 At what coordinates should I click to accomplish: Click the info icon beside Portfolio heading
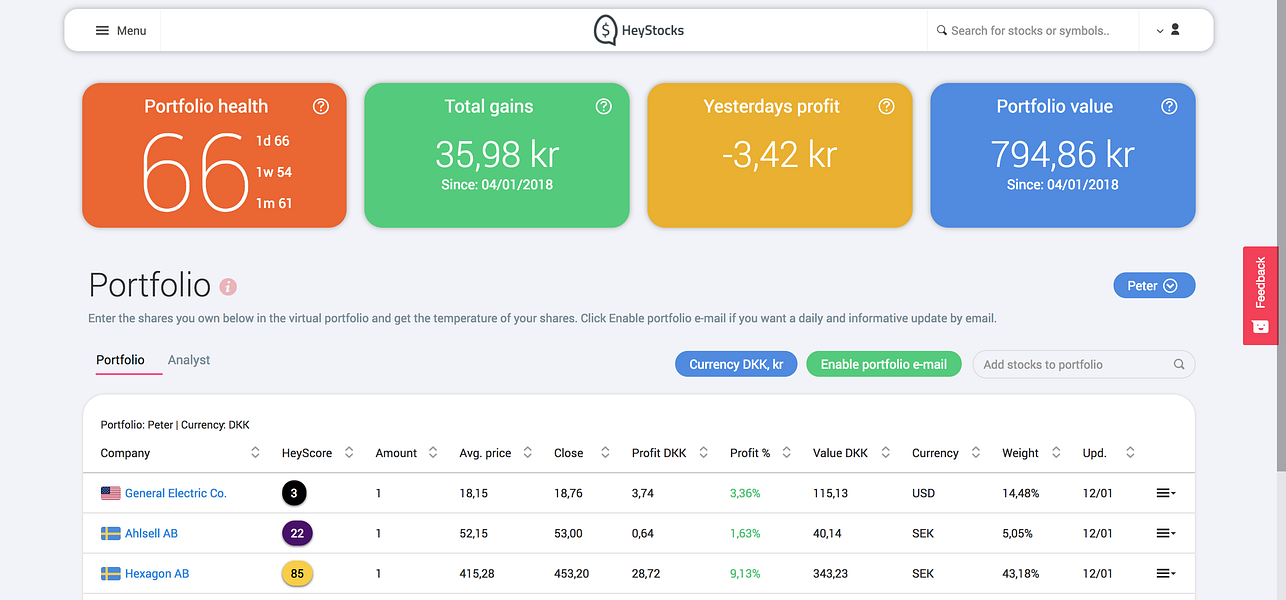click(228, 287)
